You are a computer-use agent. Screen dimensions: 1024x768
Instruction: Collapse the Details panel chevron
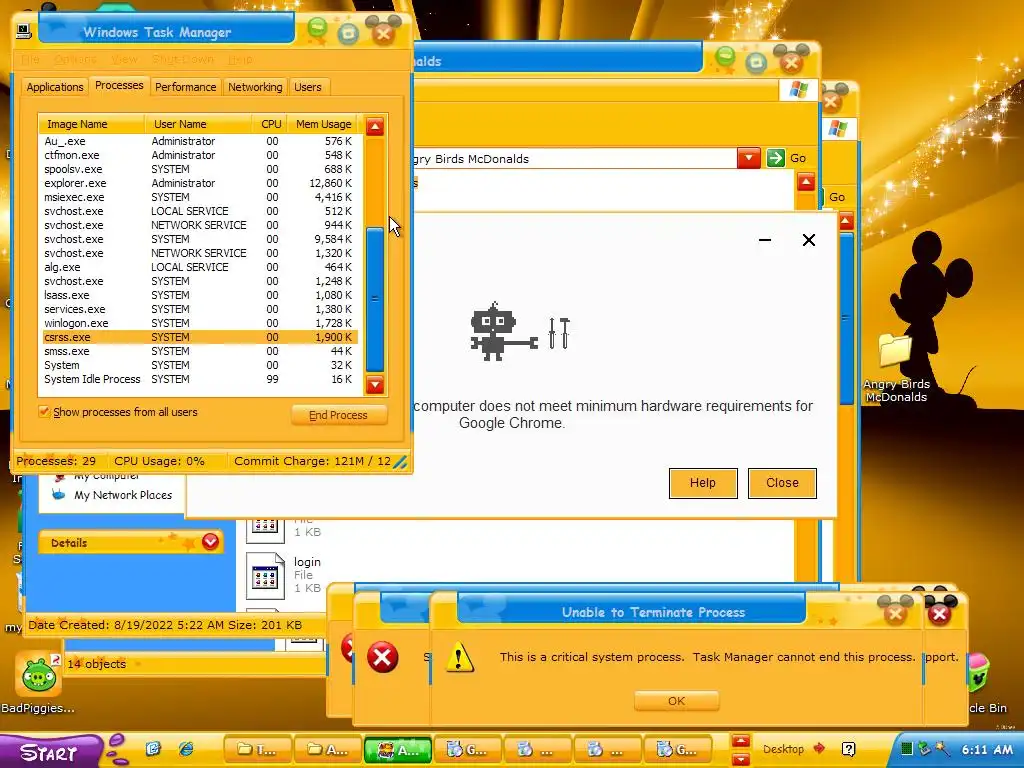click(210, 542)
